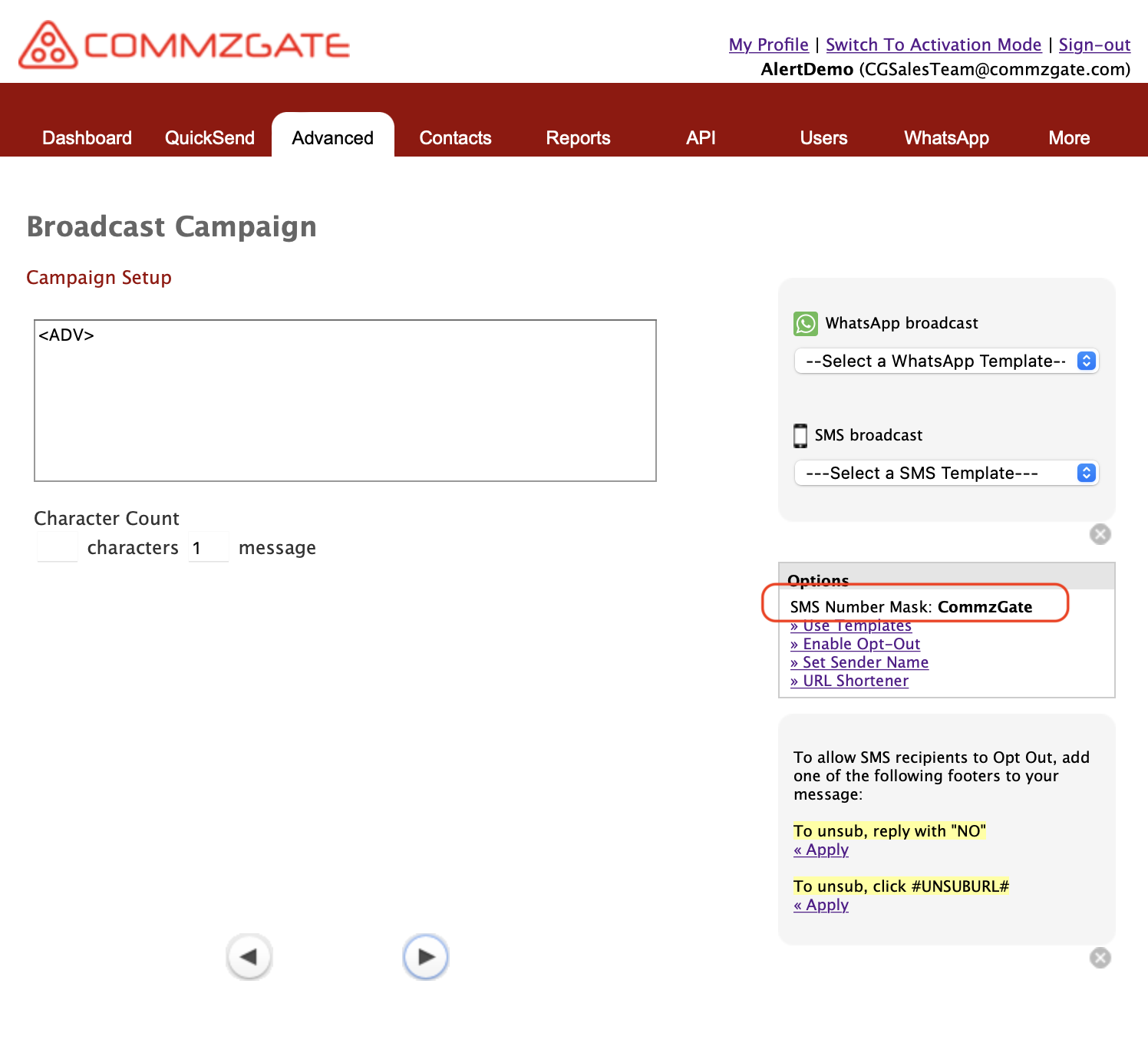Click inside the campaign message text area

pos(345,400)
